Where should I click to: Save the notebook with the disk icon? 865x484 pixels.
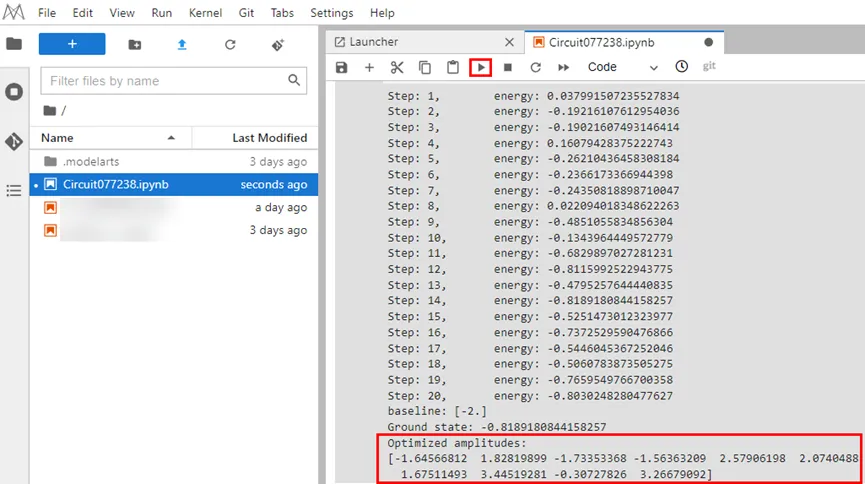coord(342,67)
